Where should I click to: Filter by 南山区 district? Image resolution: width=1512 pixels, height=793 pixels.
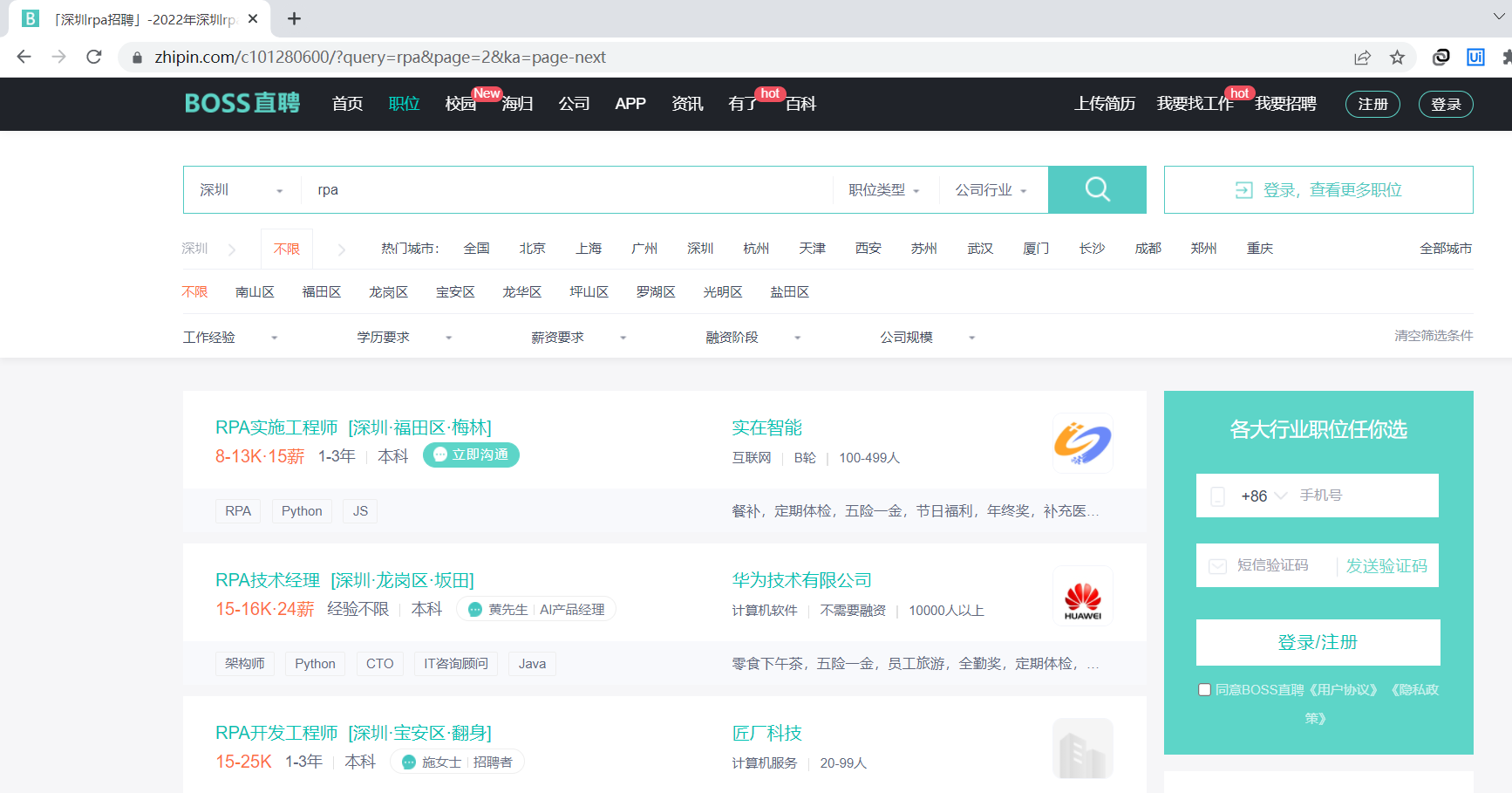tap(255, 292)
